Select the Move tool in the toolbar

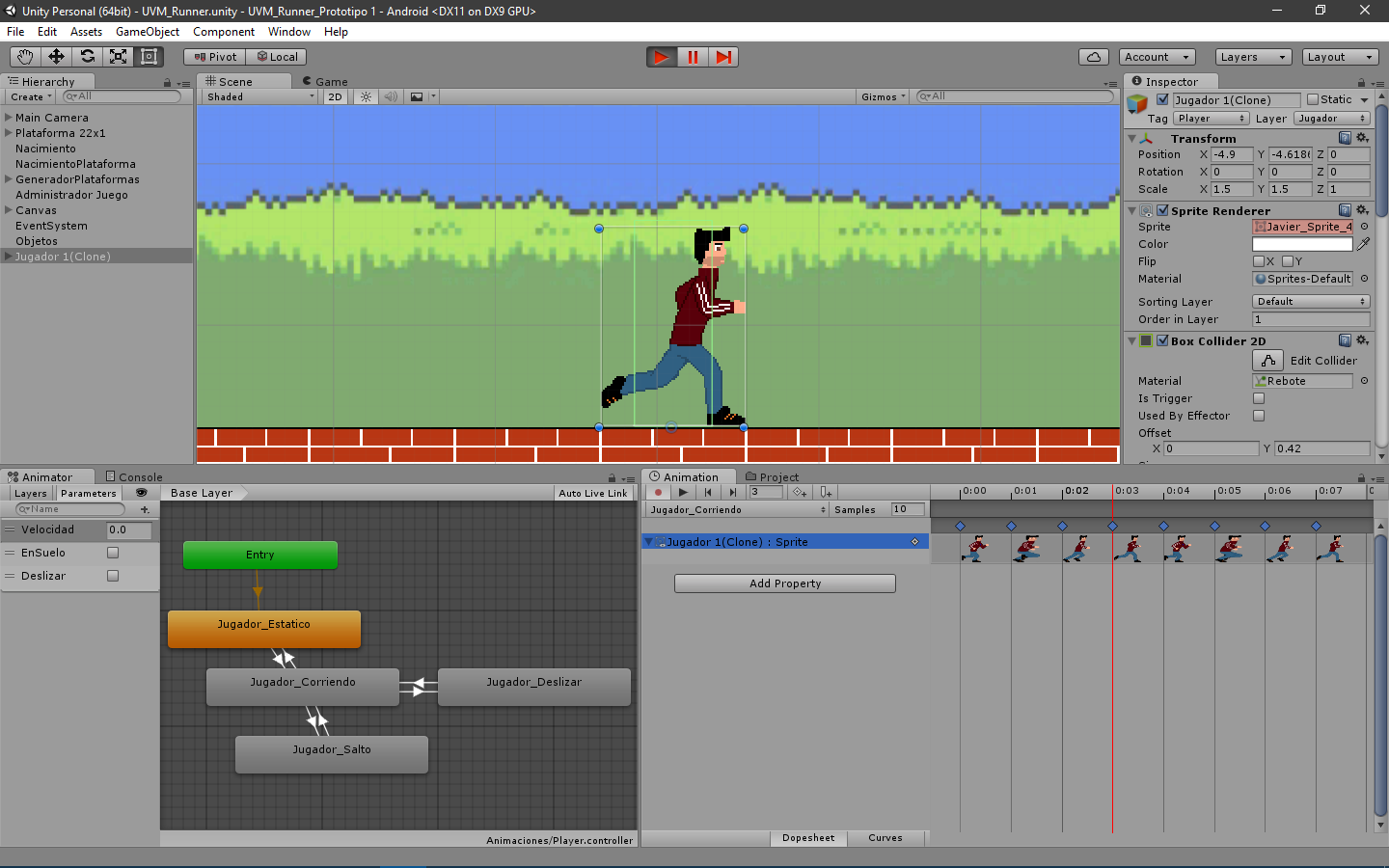(x=56, y=57)
